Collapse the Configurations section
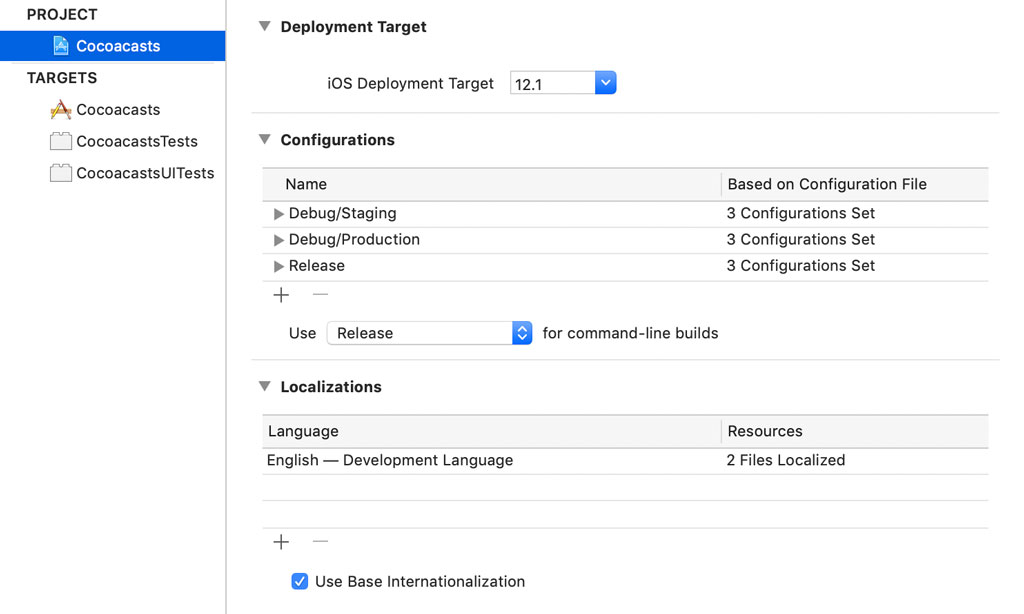1024x614 pixels. click(x=264, y=140)
